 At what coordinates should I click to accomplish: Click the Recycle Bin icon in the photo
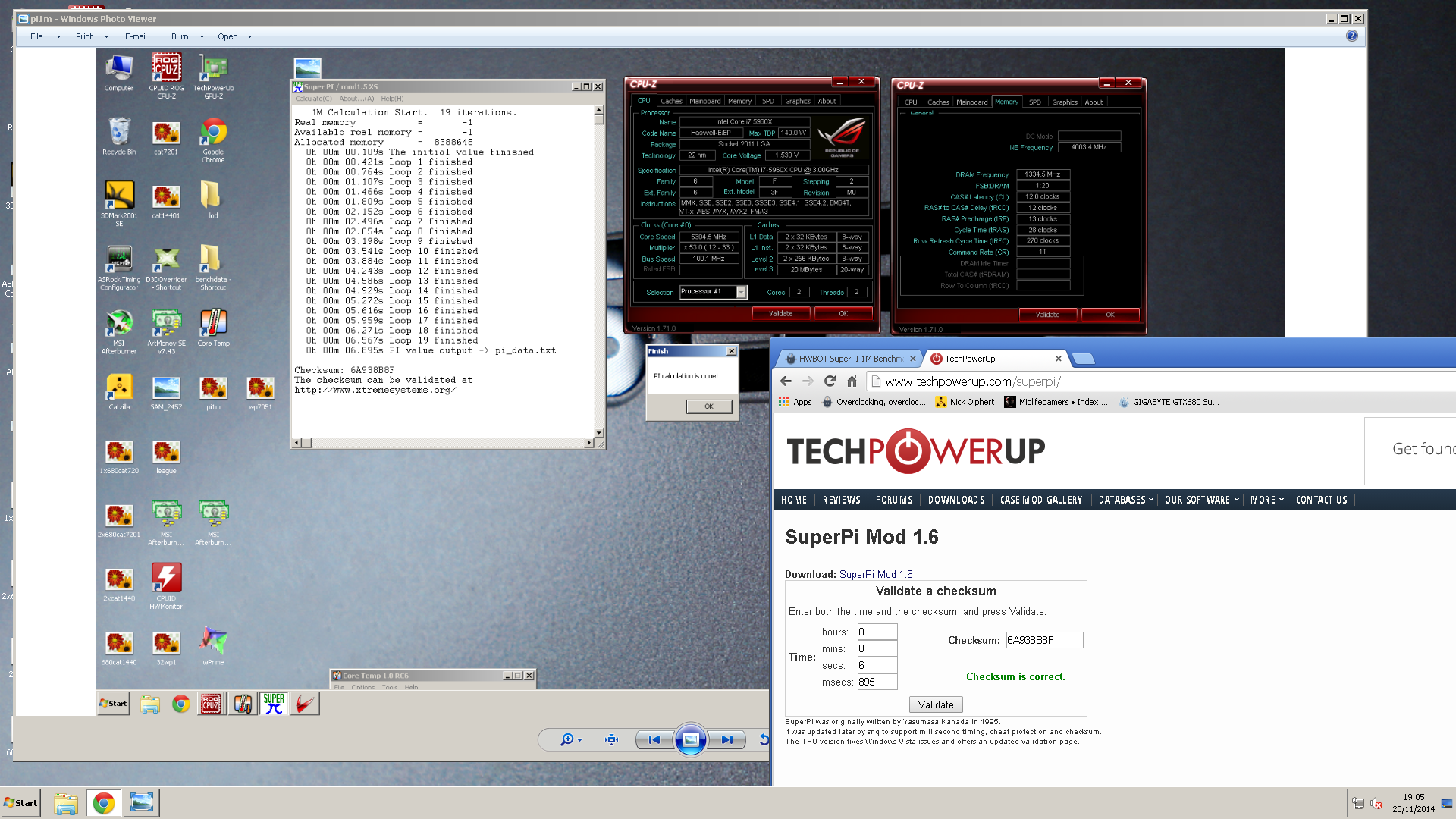click(x=119, y=136)
